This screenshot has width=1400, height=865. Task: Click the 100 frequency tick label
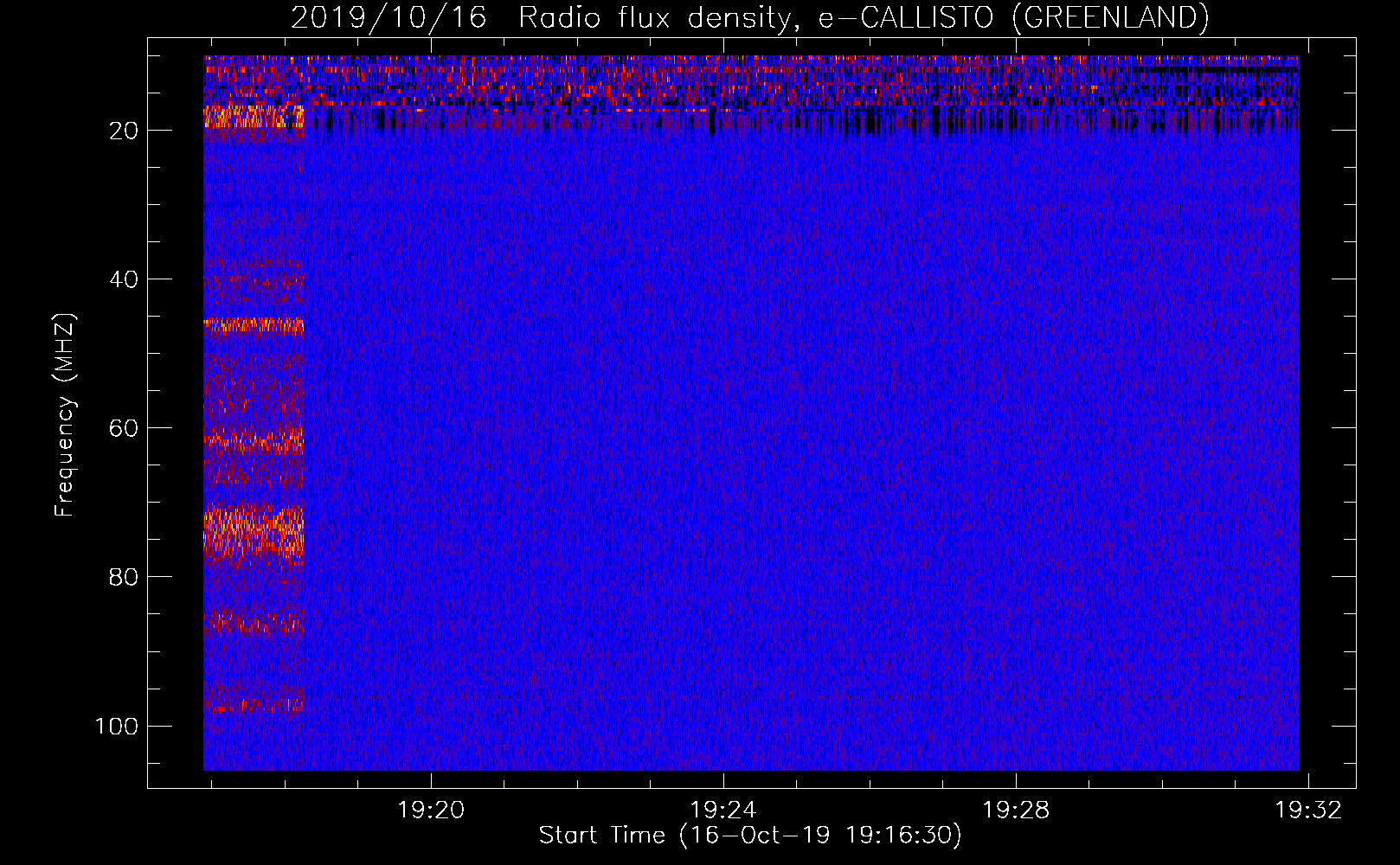point(117,726)
